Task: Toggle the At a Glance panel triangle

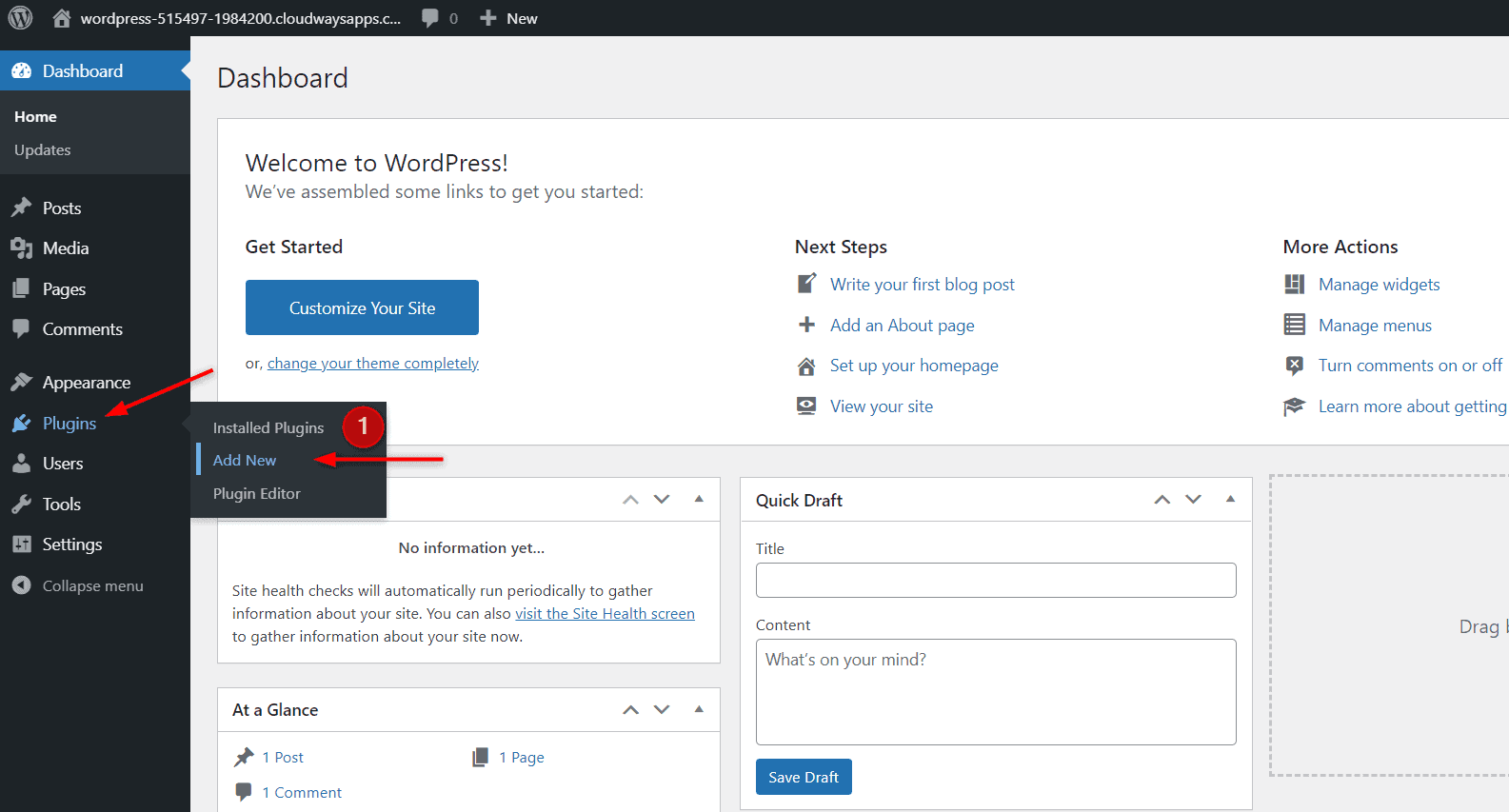Action: (699, 709)
